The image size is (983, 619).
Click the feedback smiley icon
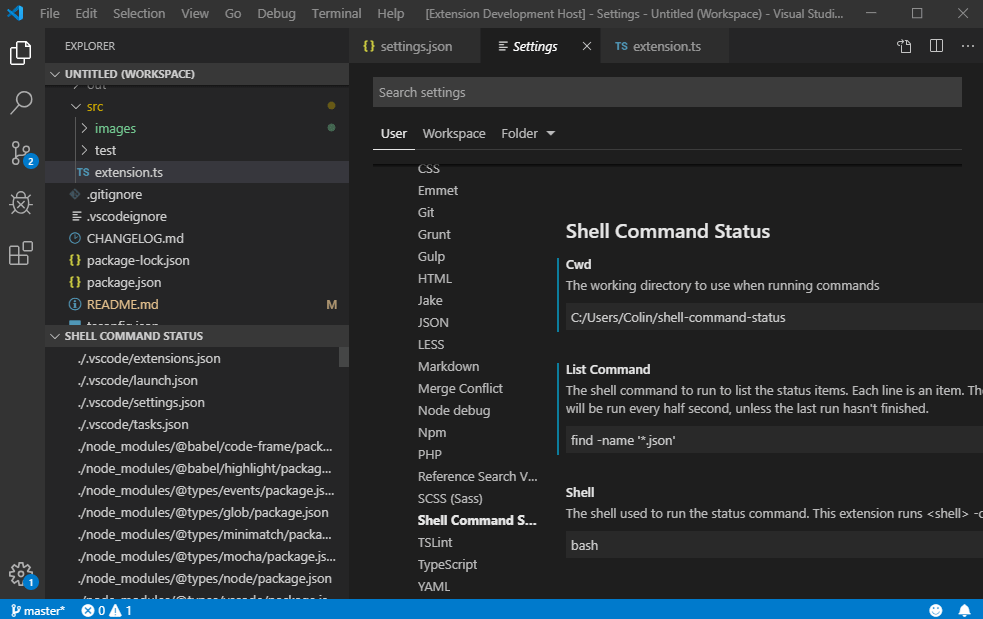coord(936,610)
